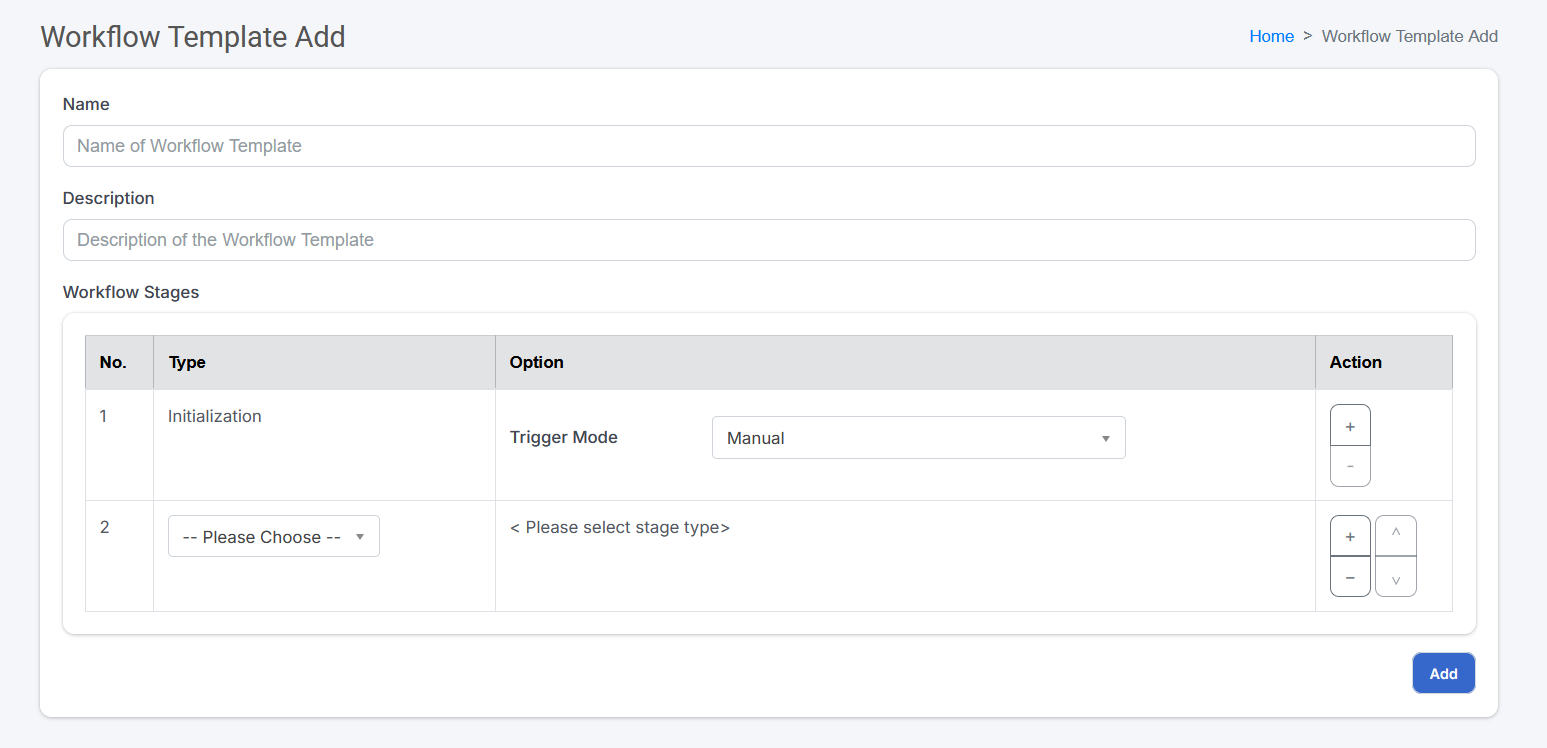Click row number '2' in the stages table
Image resolution: width=1547 pixels, height=748 pixels.
pos(104,527)
